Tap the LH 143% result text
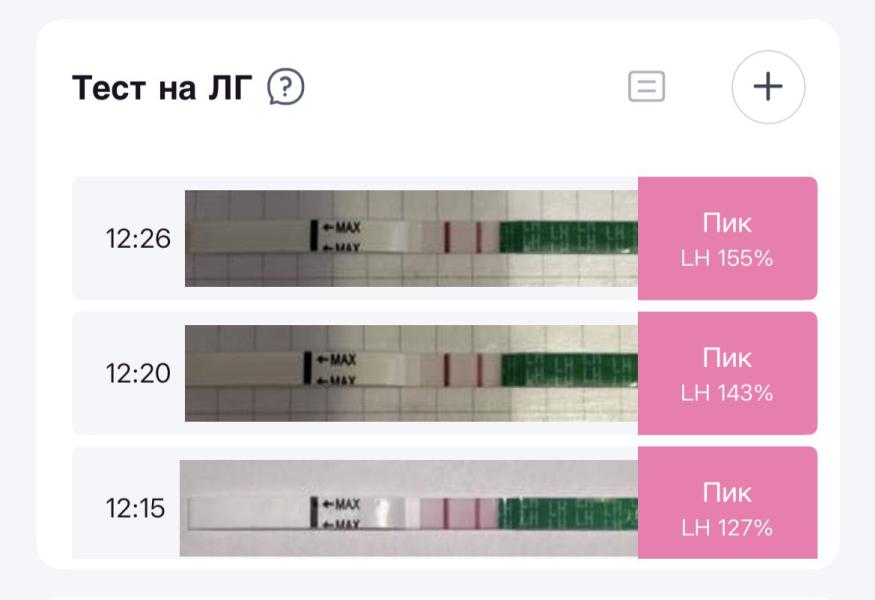This screenshot has width=875, height=600. 727,393
